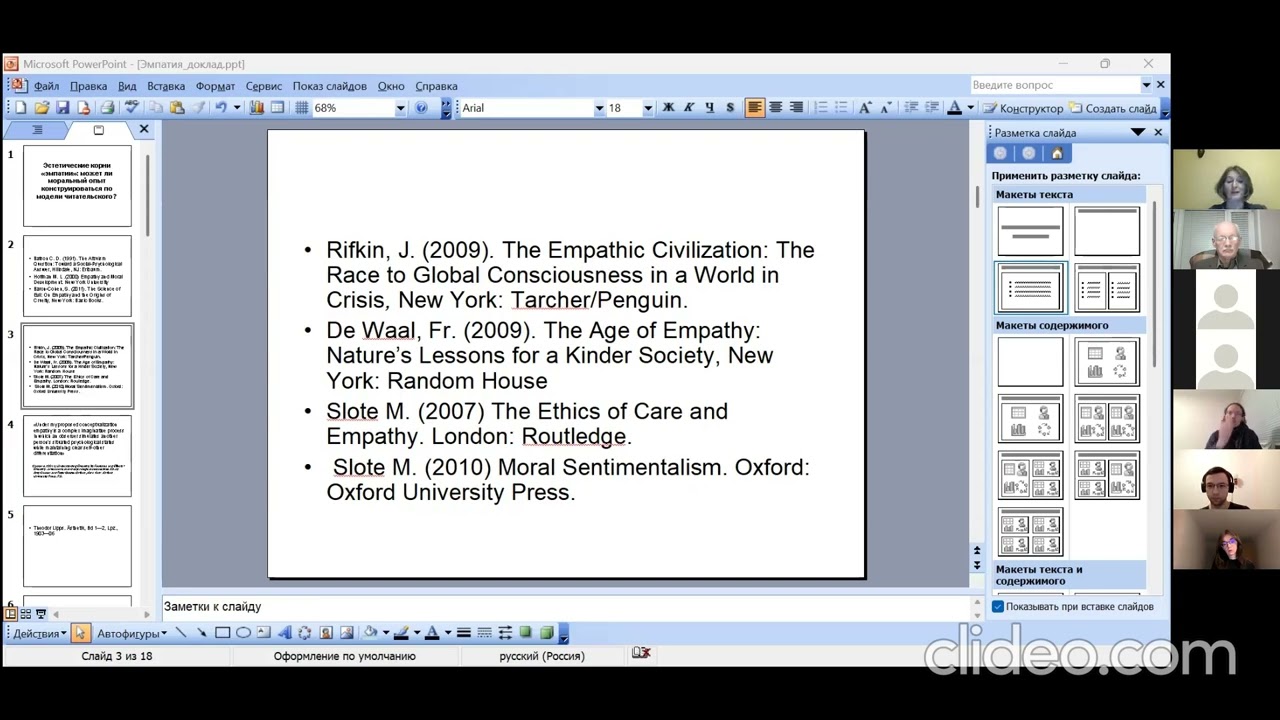
Task: Apply font color A in drawing toolbar
Action: [x=432, y=633]
